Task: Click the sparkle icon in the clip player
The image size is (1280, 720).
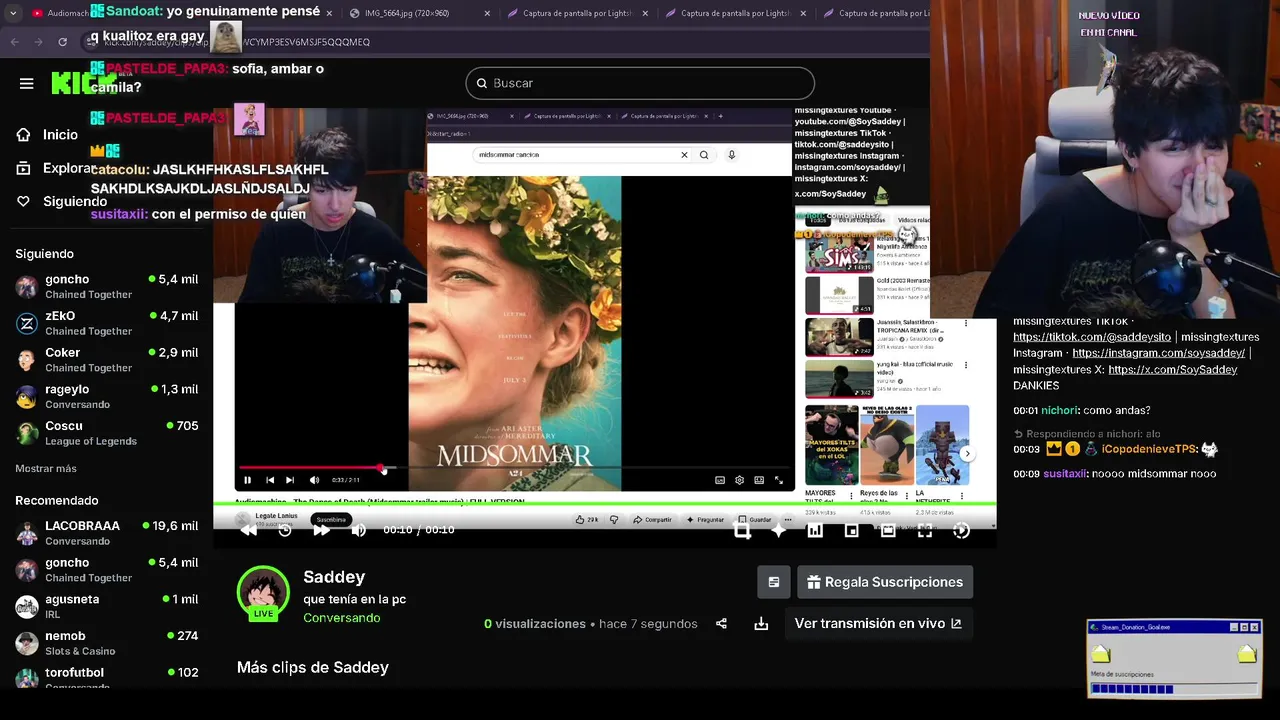Action: [x=778, y=531]
